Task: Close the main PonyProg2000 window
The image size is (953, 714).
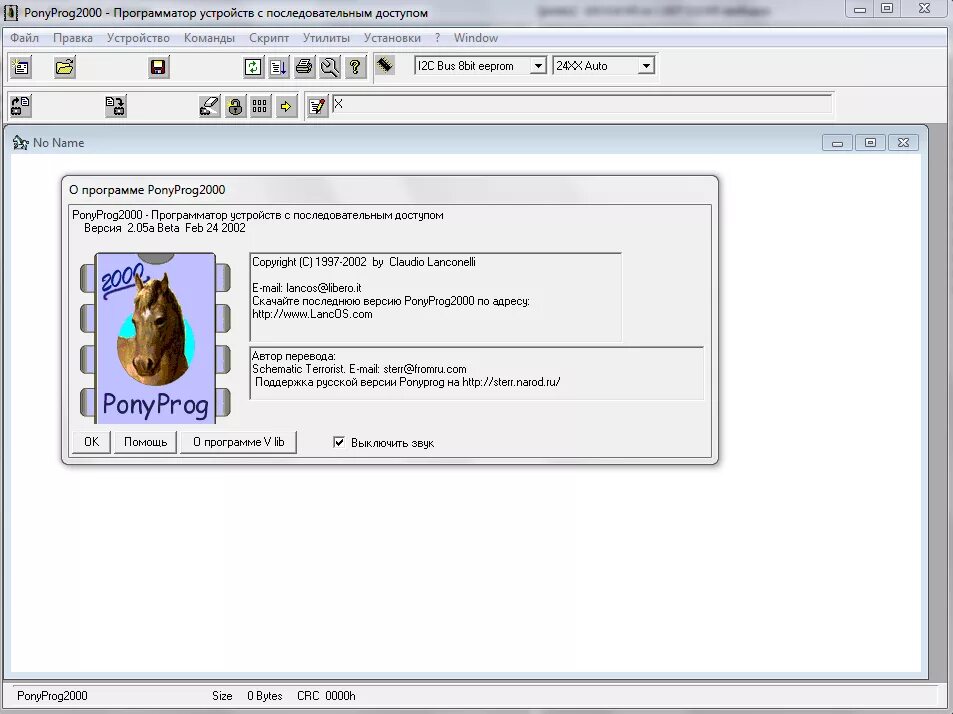Action: [924, 9]
